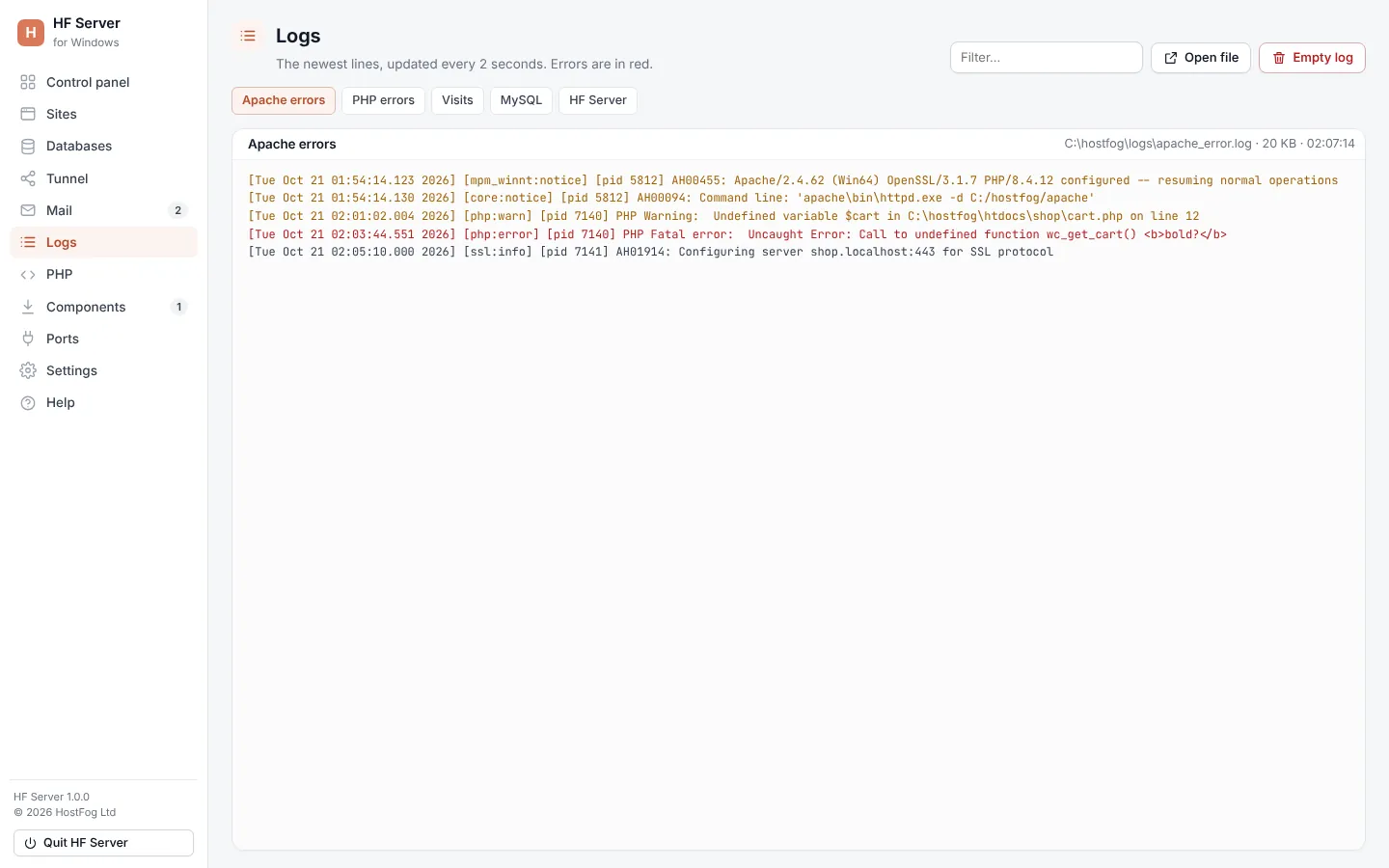Quit HF Server
This screenshot has width=1389, height=868.
pyautogui.click(x=103, y=843)
